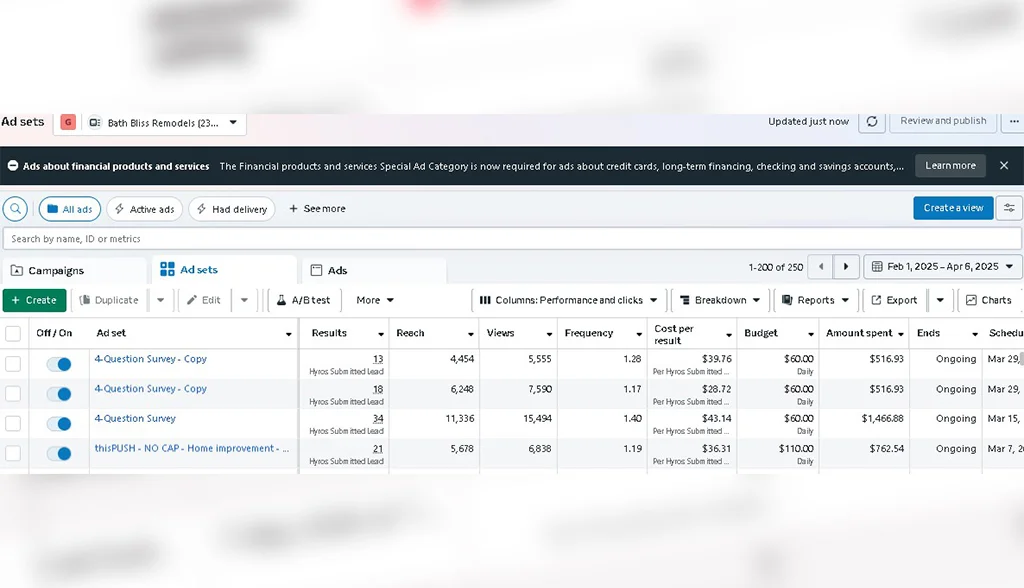This screenshot has width=1024, height=588.
Task: Toggle off the 4-Question Survey ad set
Action: 59,424
